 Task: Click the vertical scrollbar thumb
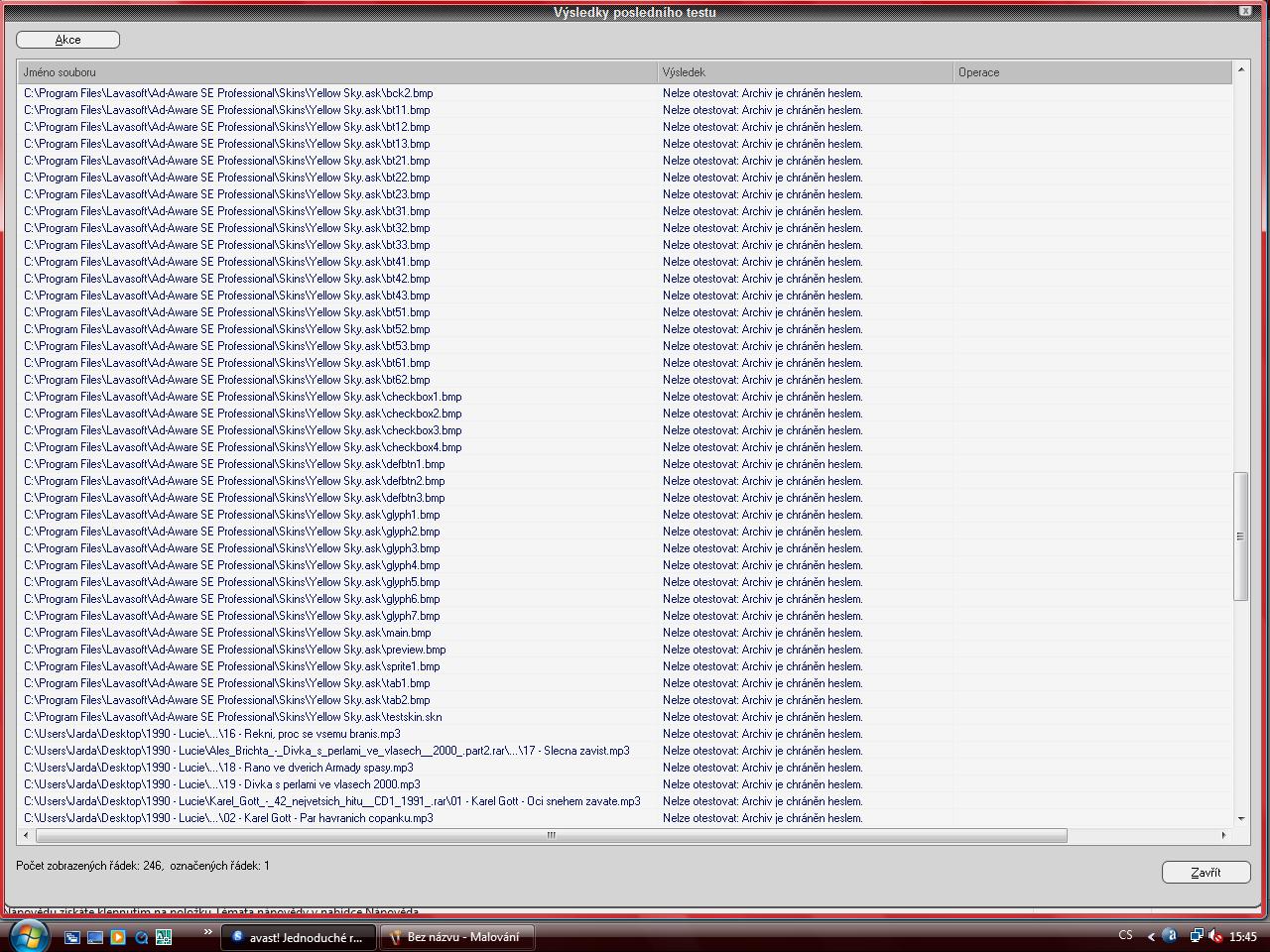click(x=1240, y=535)
